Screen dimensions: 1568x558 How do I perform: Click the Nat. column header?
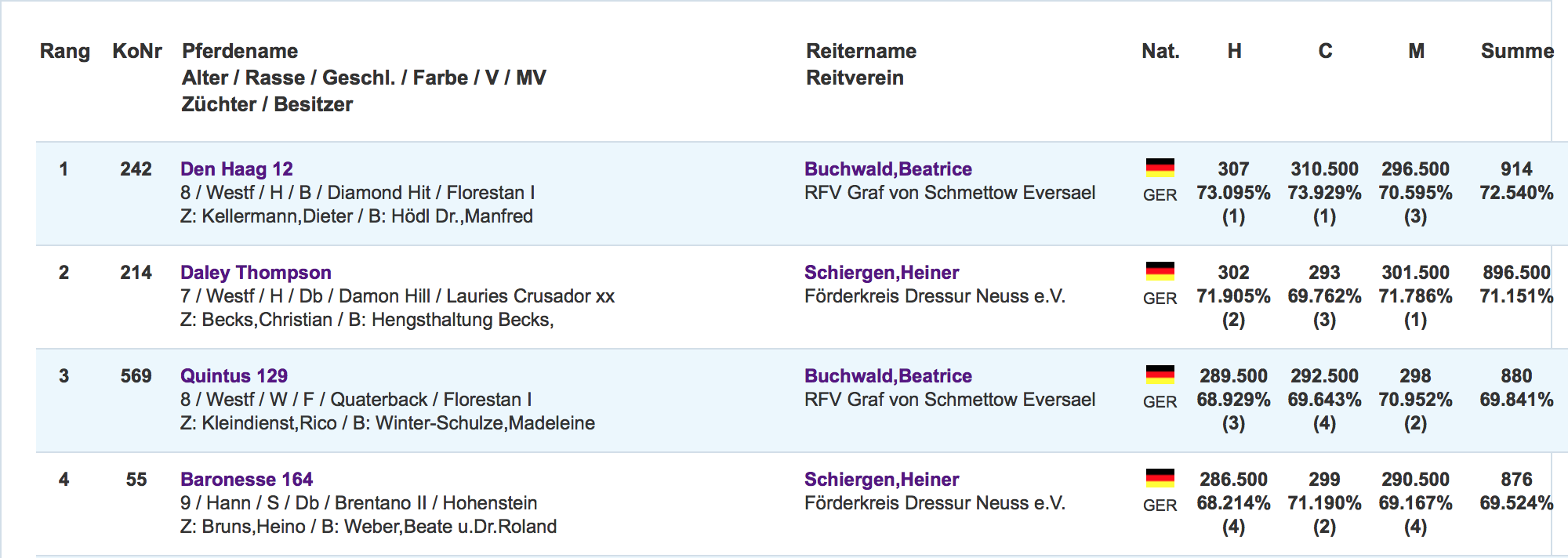[x=1160, y=52]
